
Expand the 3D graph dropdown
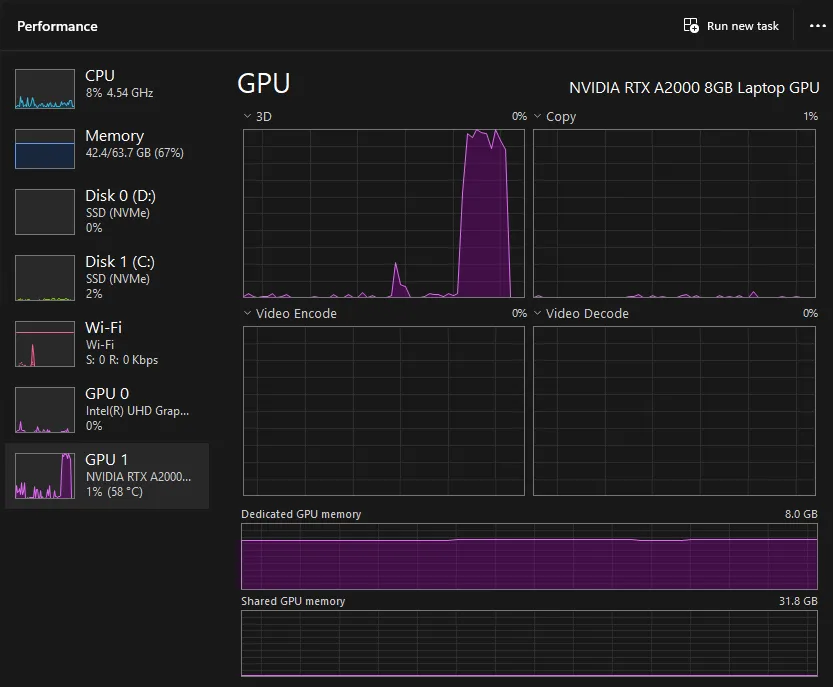pyautogui.click(x=246, y=116)
